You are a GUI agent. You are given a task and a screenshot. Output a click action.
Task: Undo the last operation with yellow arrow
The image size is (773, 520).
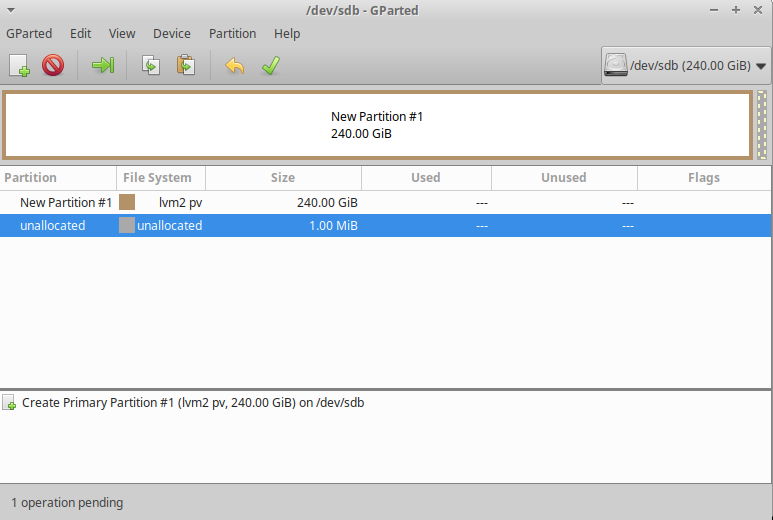[235, 65]
